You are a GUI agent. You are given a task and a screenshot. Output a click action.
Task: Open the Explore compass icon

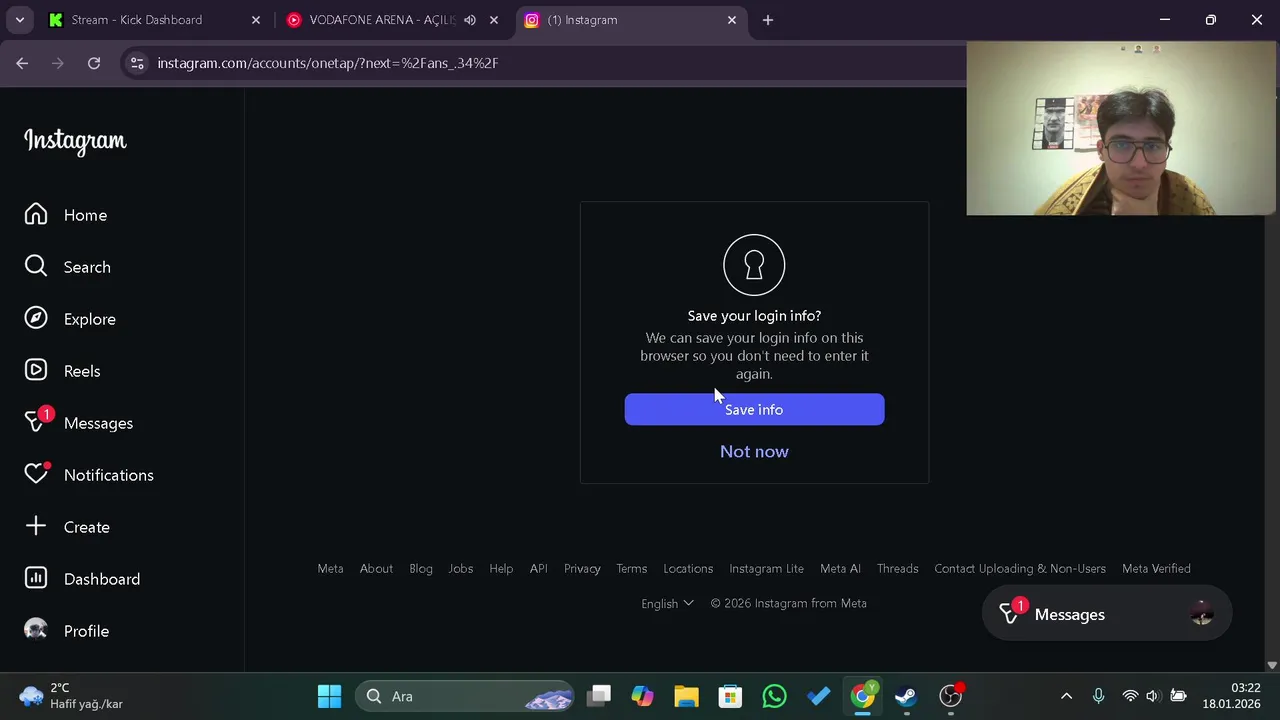pyautogui.click(x=36, y=318)
